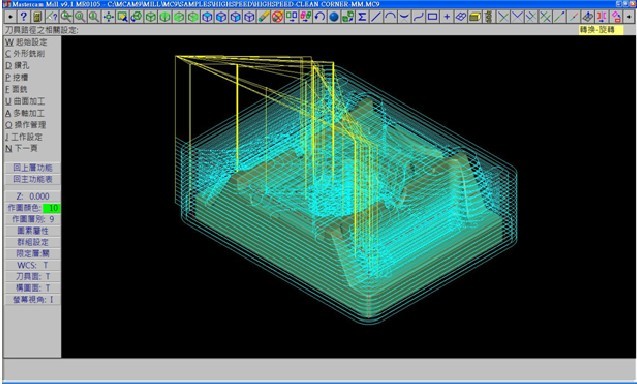The width and height of the screenshot is (637, 384).
Task: Open the 外形銑削 contour menu item
Action: coord(25,54)
